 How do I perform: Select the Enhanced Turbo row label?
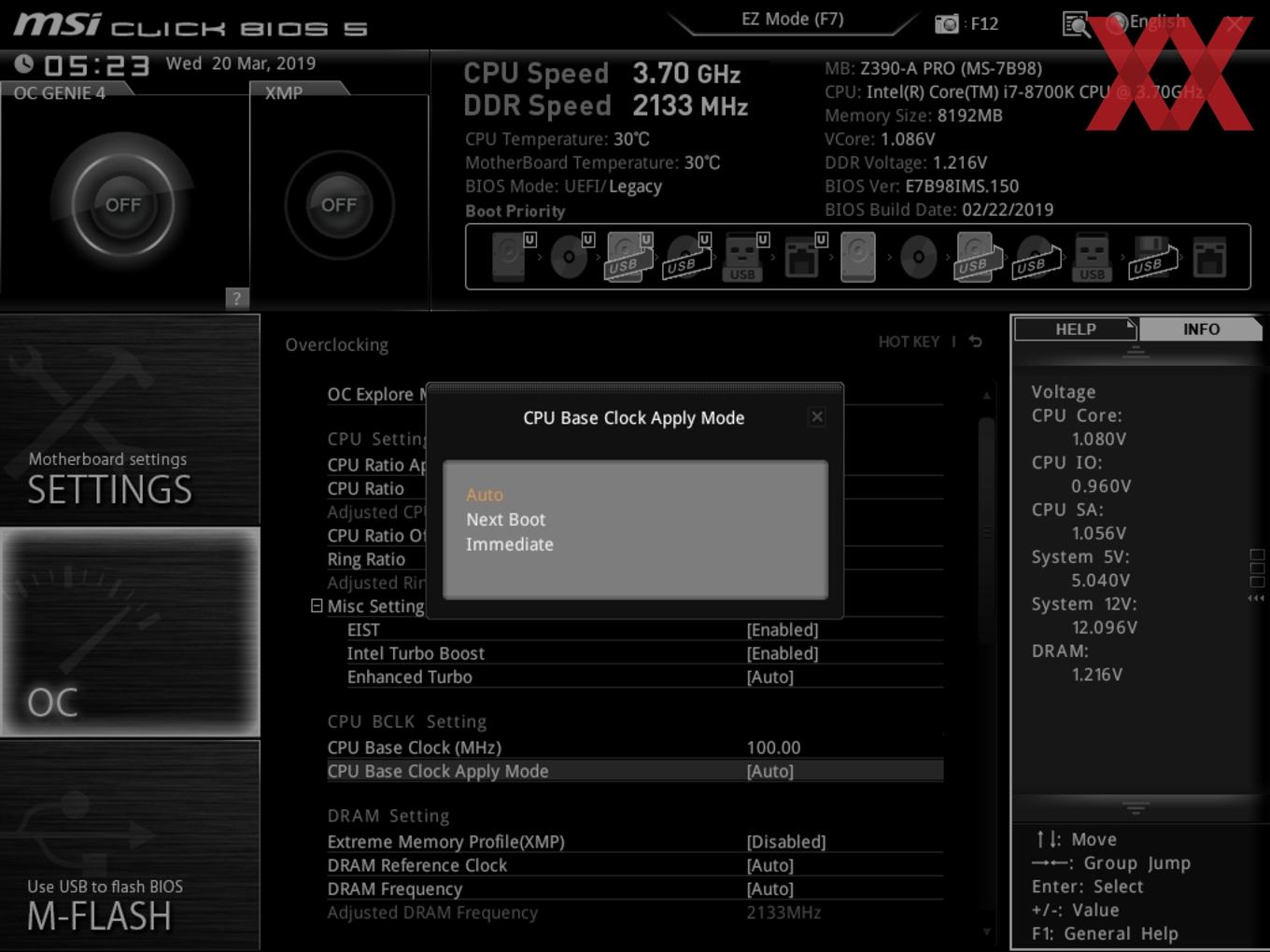(409, 677)
